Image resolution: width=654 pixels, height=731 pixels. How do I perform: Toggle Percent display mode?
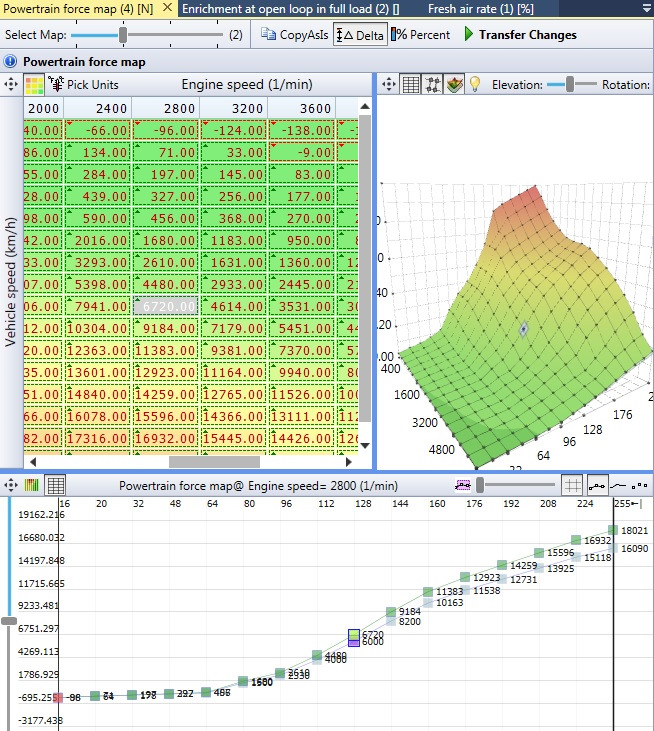point(421,35)
